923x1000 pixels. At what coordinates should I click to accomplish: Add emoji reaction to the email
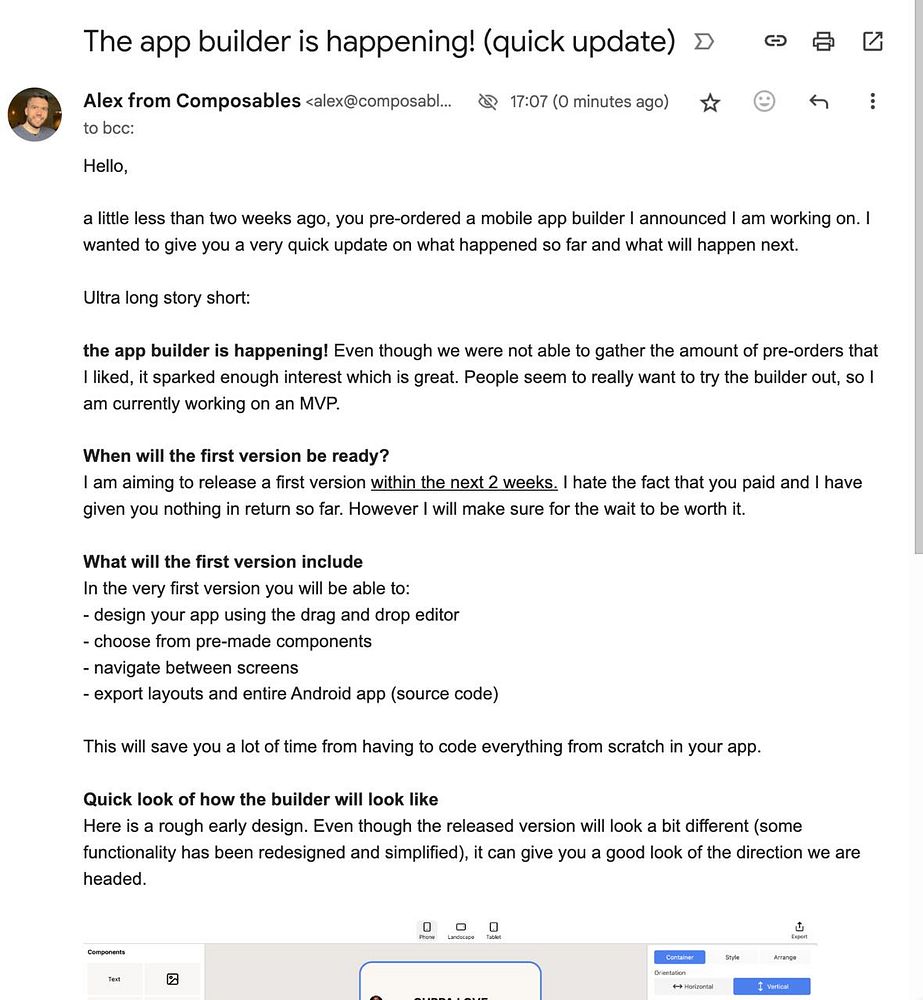764,101
